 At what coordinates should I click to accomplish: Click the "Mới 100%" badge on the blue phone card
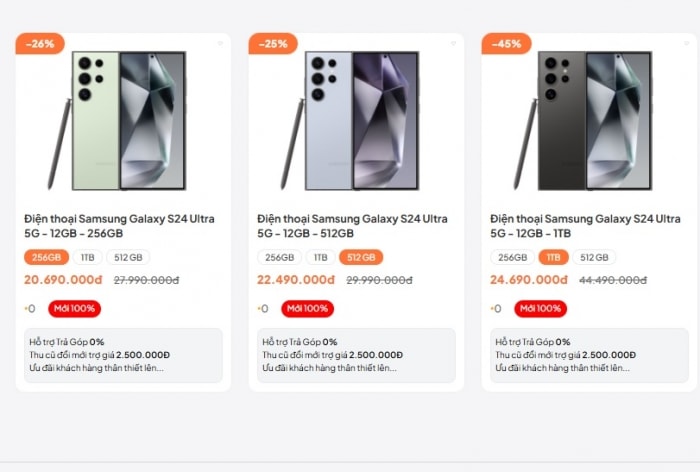[x=308, y=309]
